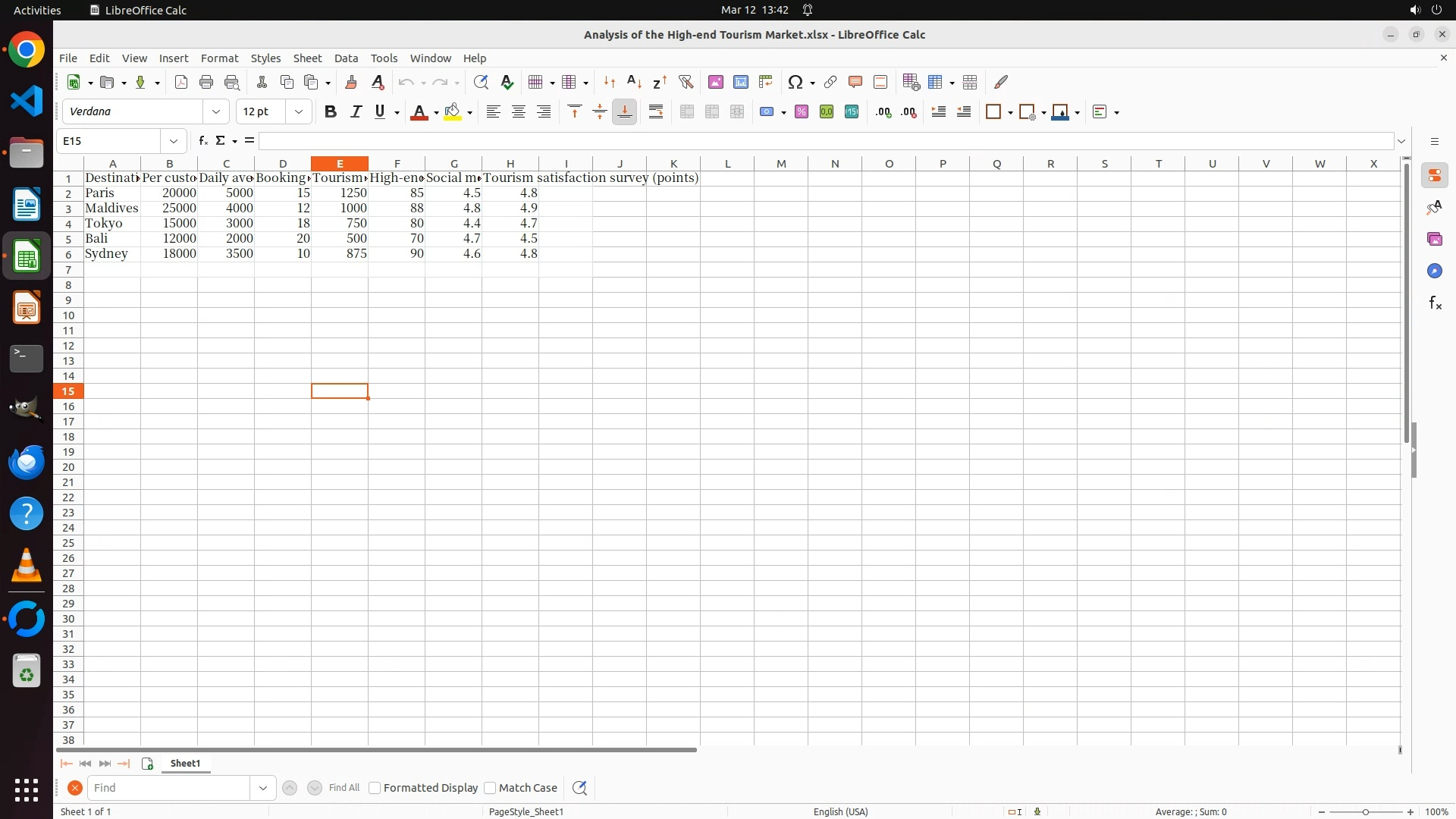Viewport: 1456px width, 819px height.
Task: Click the AutoFilter icon
Action: coord(686,82)
